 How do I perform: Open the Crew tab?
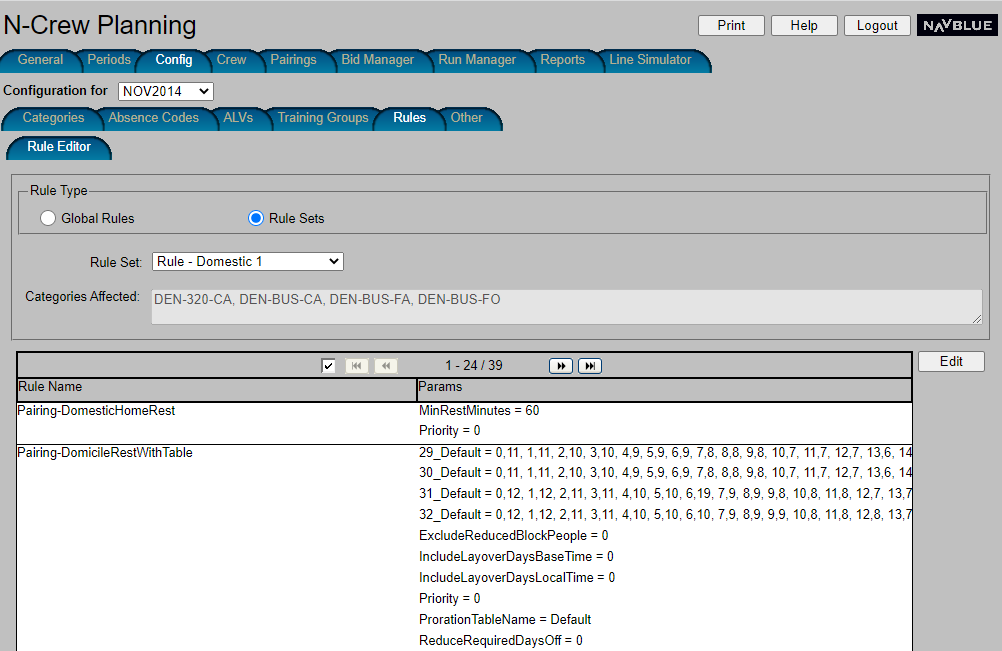point(231,60)
